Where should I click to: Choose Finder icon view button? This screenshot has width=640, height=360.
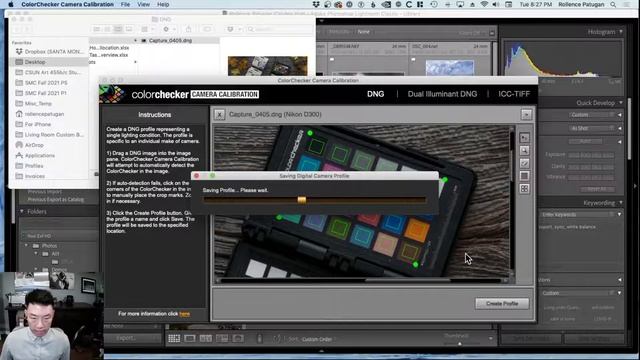click(97, 29)
